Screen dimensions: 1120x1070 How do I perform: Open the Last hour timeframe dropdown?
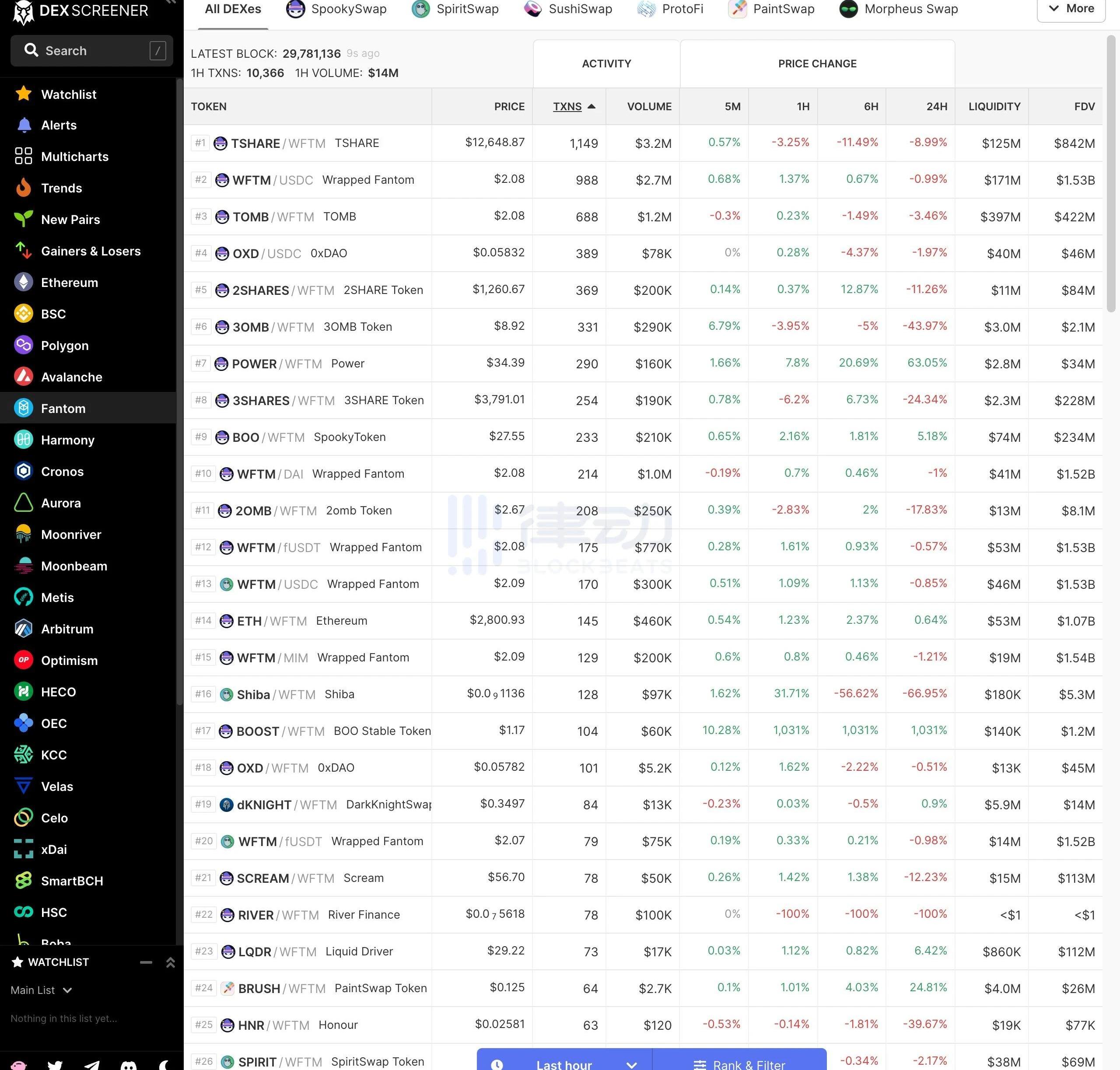point(564,1063)
